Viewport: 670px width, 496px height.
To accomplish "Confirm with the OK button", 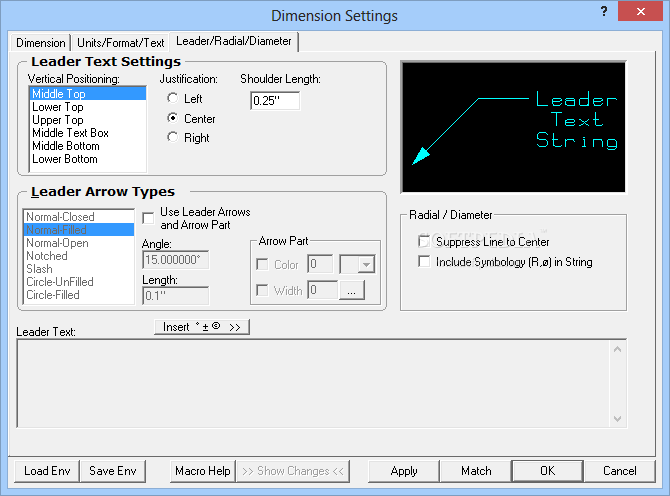I will tap(548, 471).
